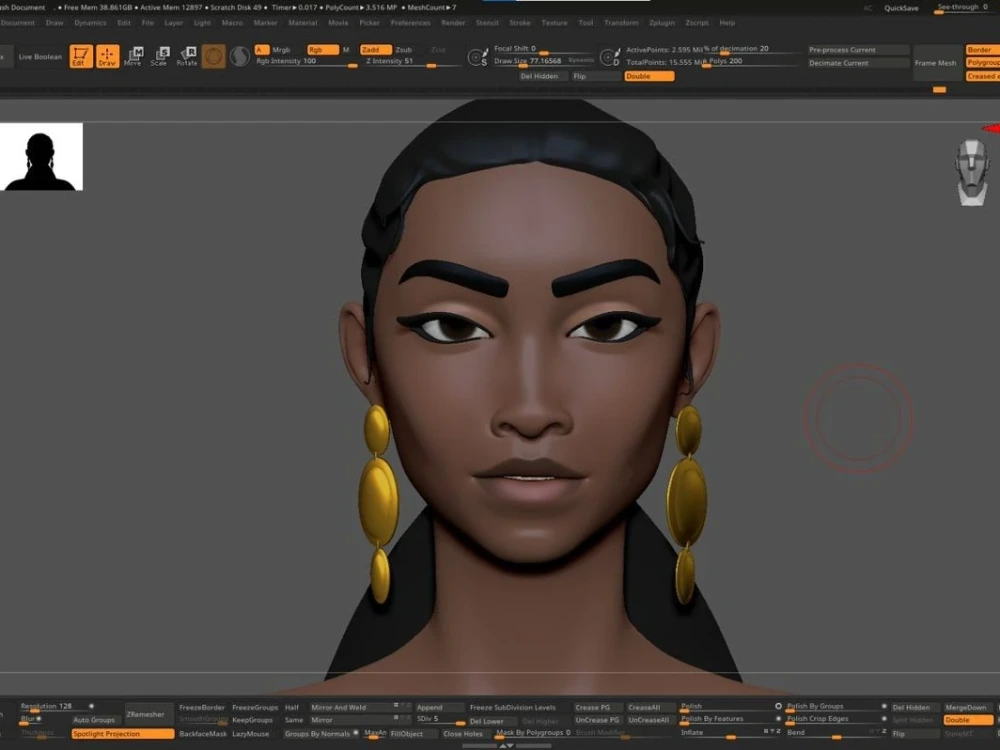The image size is (1000, 750).
Task: Click the circle mode icon on Polish slider
Action: coord(778,706)
